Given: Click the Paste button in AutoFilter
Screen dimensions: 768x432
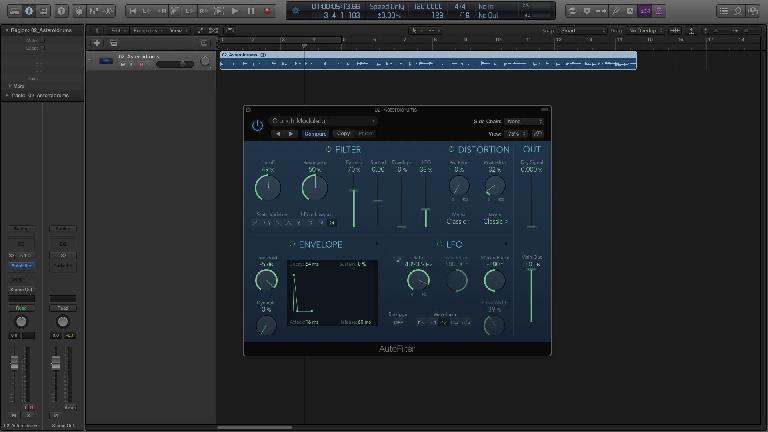Looking at the screenshot, I should point(365,133).
